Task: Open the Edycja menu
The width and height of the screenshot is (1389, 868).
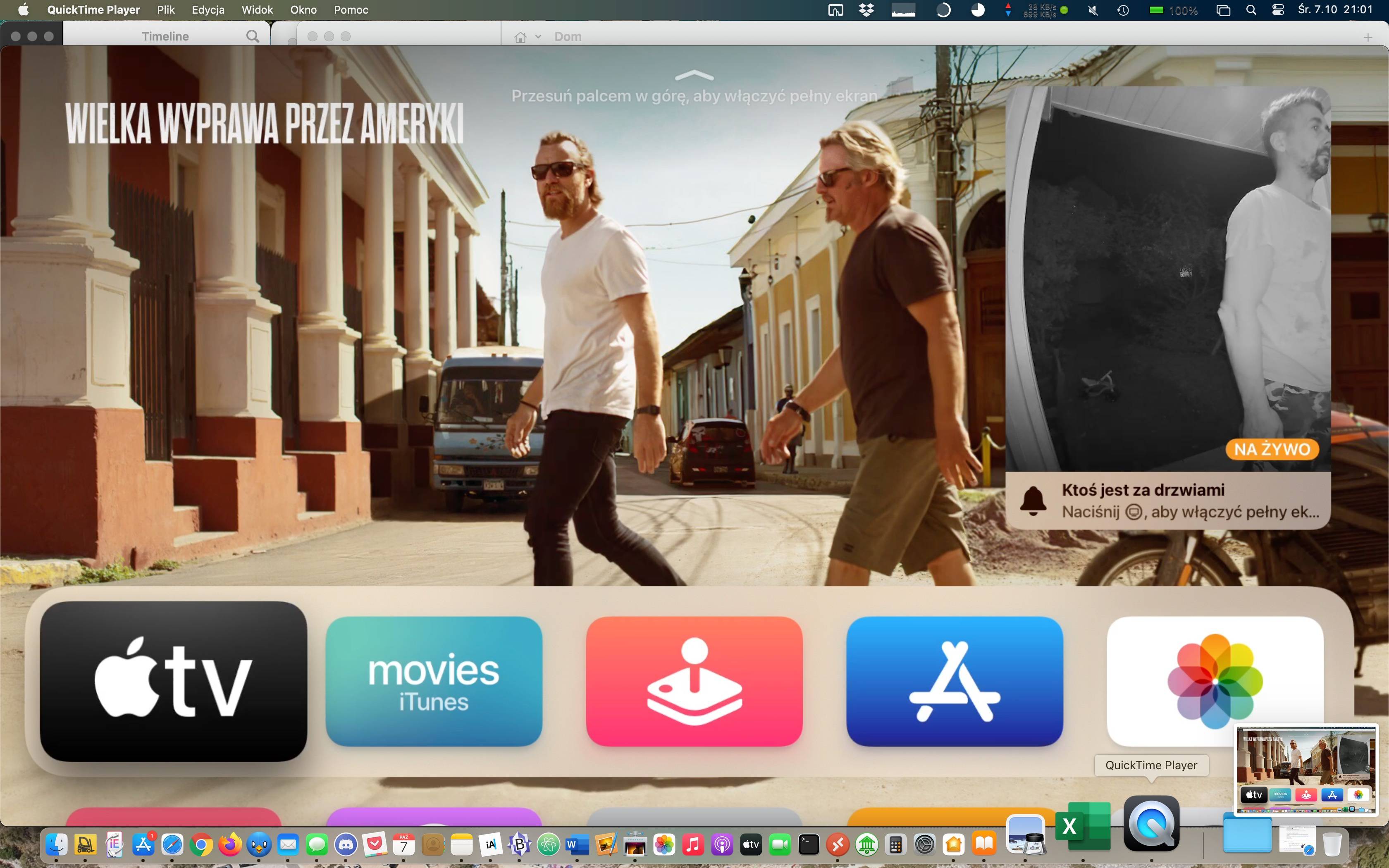Action: [208, 10]
